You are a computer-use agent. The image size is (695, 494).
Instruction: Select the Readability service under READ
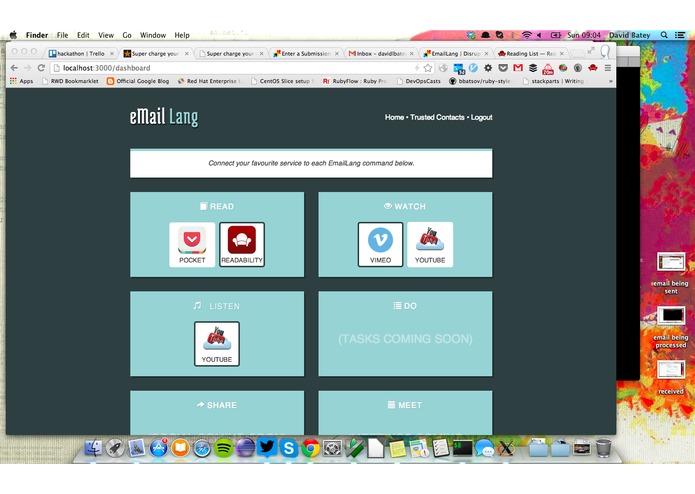(x=242, y=245)
